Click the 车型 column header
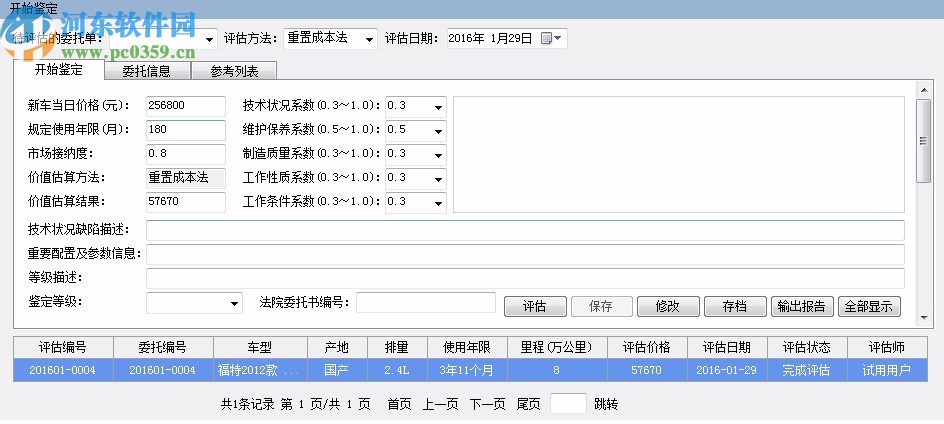 tap(260, 348)
